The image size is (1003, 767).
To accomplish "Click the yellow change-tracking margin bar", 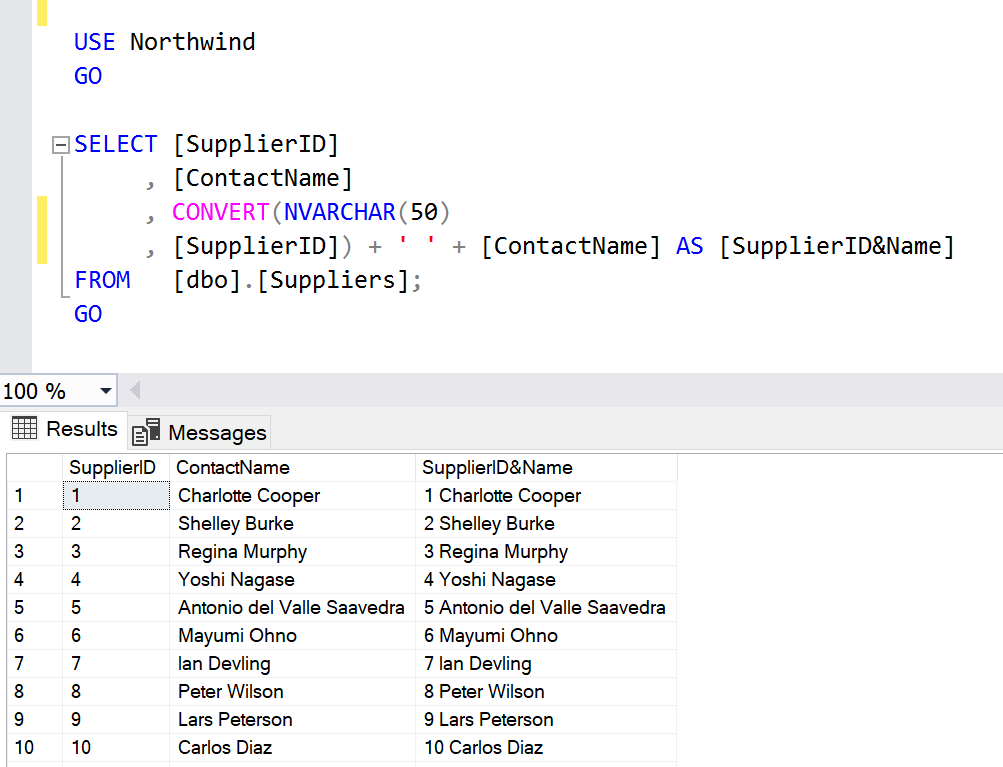I will pos(41,228).
